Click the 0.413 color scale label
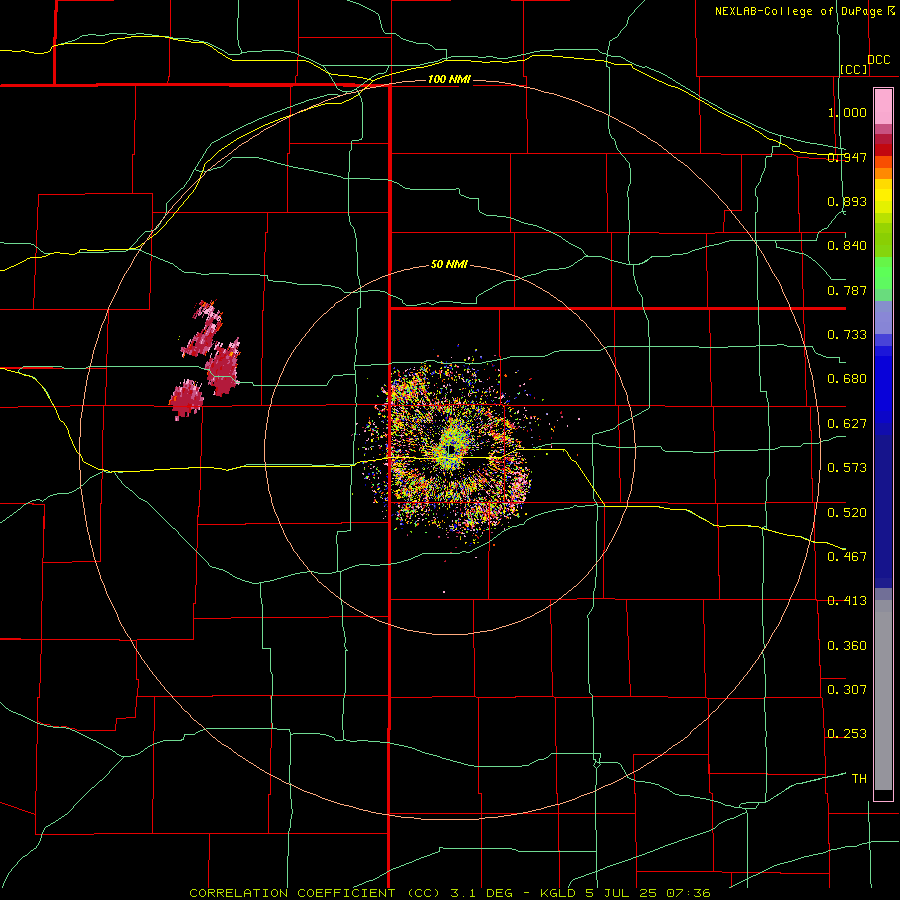900x900 pixels. pyautogui.click(x=847, y=601)
